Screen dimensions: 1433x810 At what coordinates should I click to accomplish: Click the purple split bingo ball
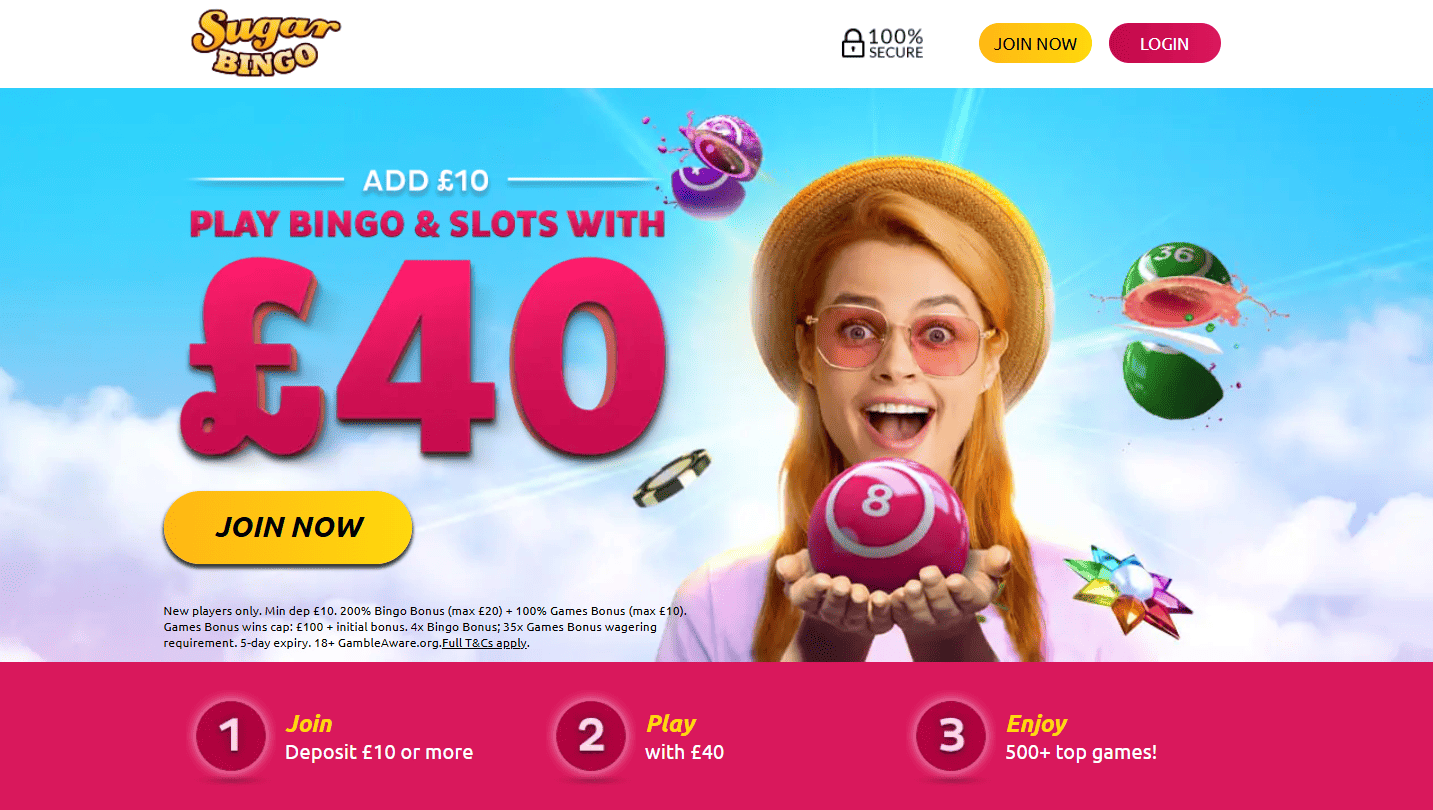pyautogui.click(x=713, y=165)
